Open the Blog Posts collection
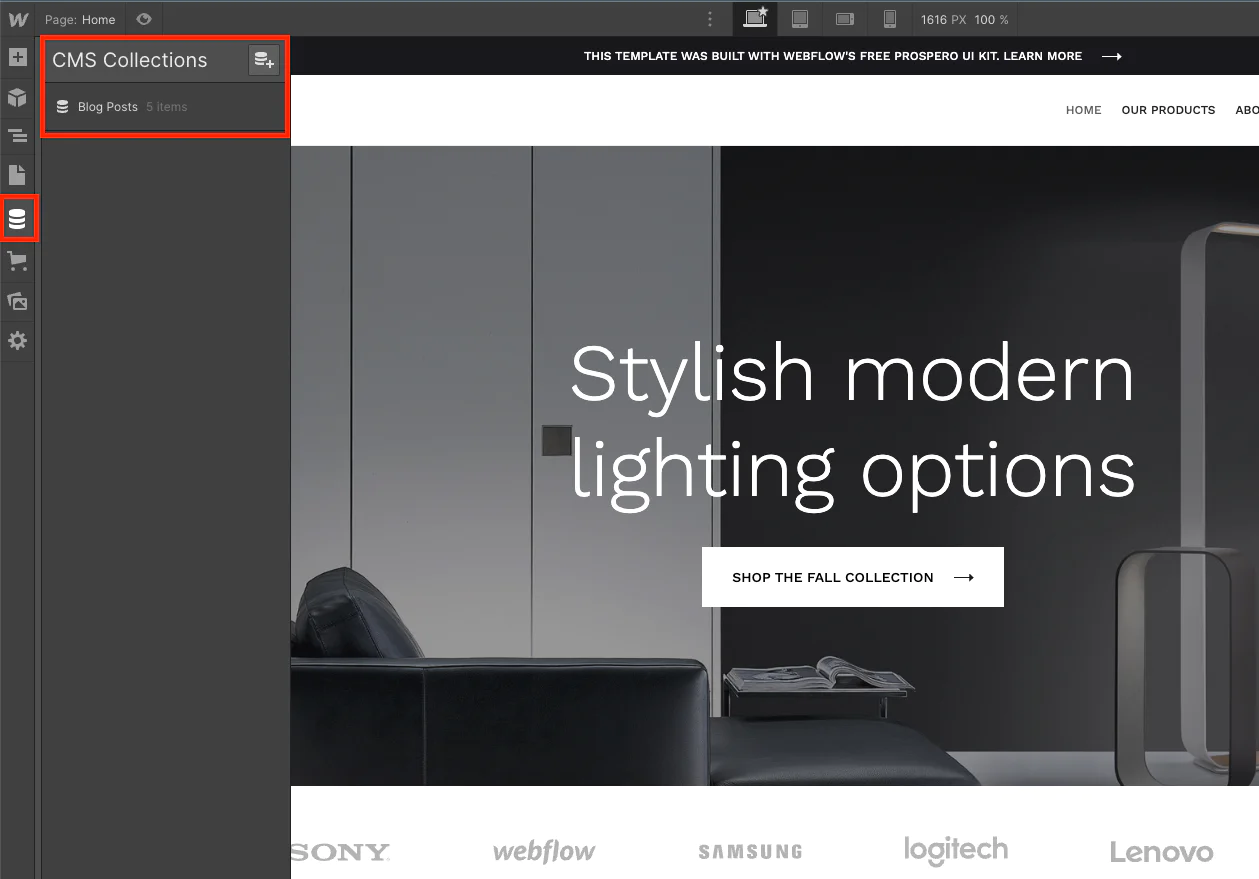Screen dimensions: 1259x879 click(108, 107)
